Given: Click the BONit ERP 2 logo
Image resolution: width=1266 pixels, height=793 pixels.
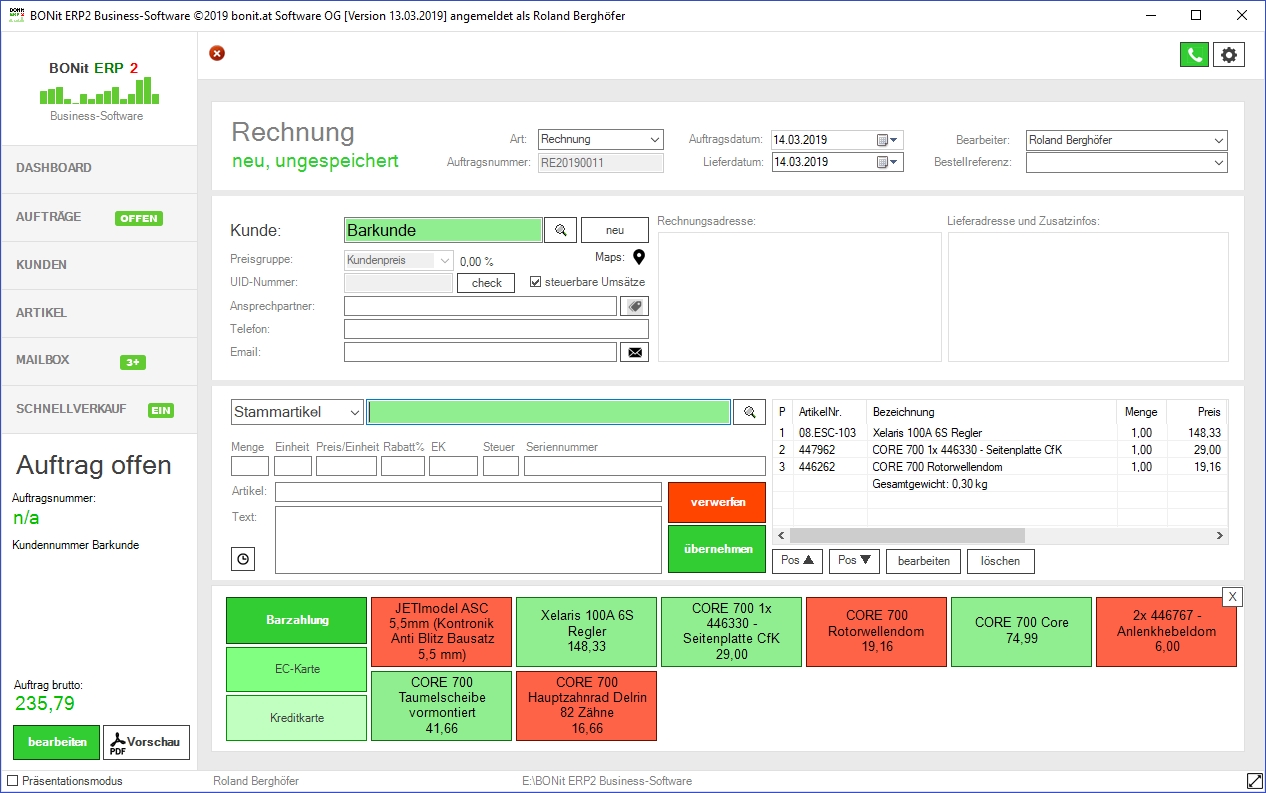Looking at the screenshot, I should (98, 90).
